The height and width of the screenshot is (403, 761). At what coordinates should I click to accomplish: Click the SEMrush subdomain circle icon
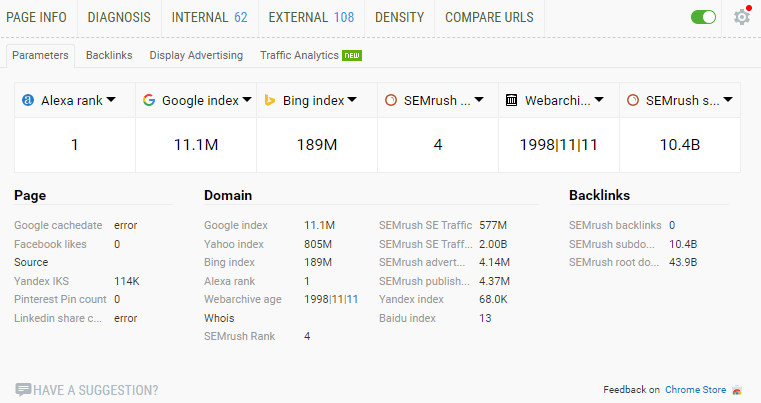(x=632, y=101)
